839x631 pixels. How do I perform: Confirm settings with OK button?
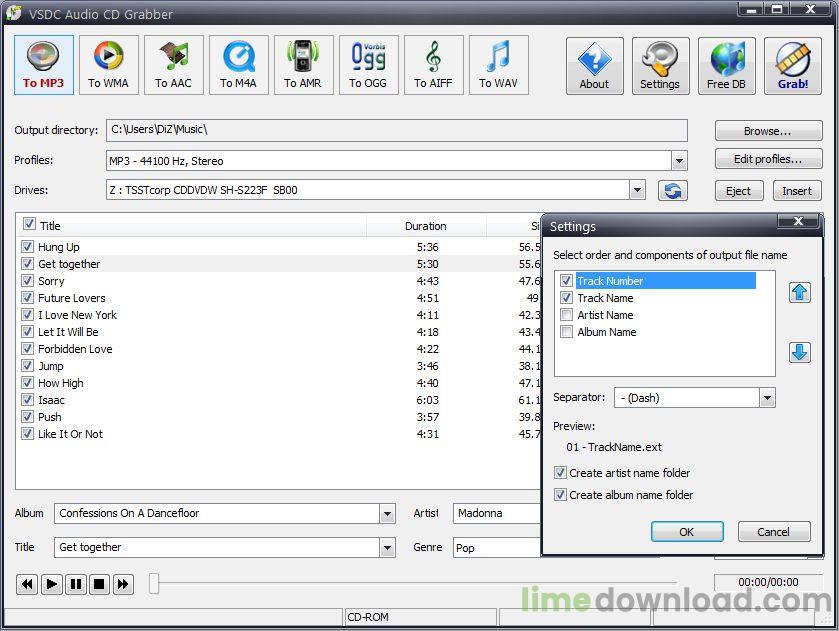[x=686, y=532]
